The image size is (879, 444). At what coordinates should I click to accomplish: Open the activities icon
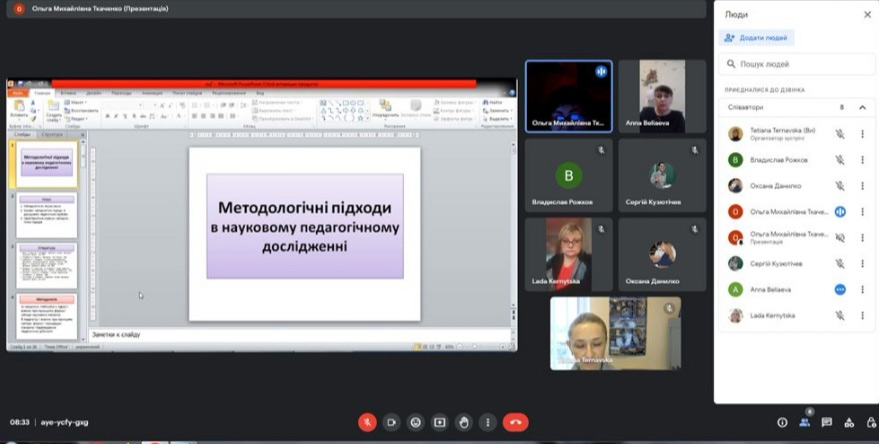click(x=849, y=422)
